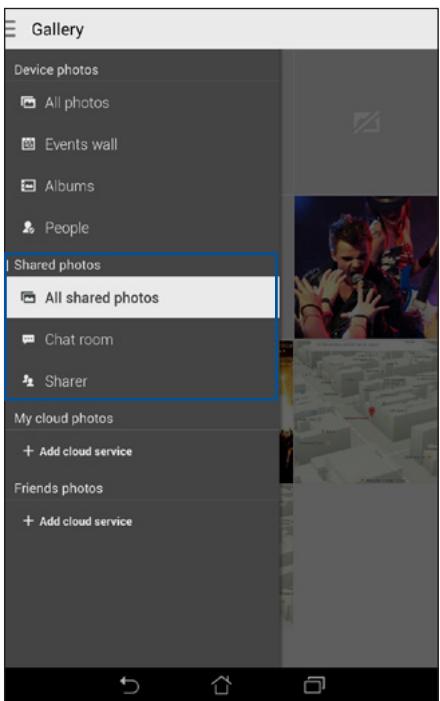Click the All photos picture icon
Viewport: 440px width, 701px height.
28,102
